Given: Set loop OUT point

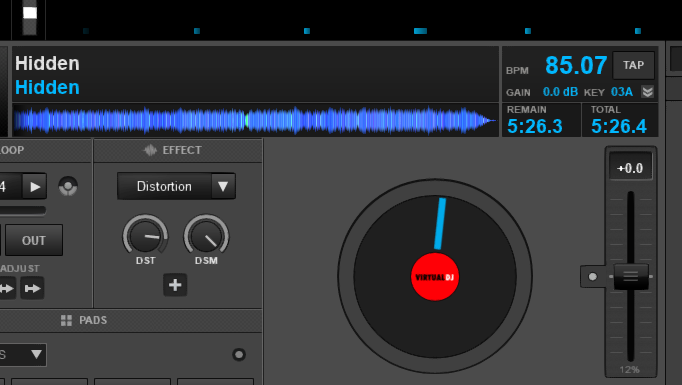Looking at the screenshot, I should [x=33, y=240].
